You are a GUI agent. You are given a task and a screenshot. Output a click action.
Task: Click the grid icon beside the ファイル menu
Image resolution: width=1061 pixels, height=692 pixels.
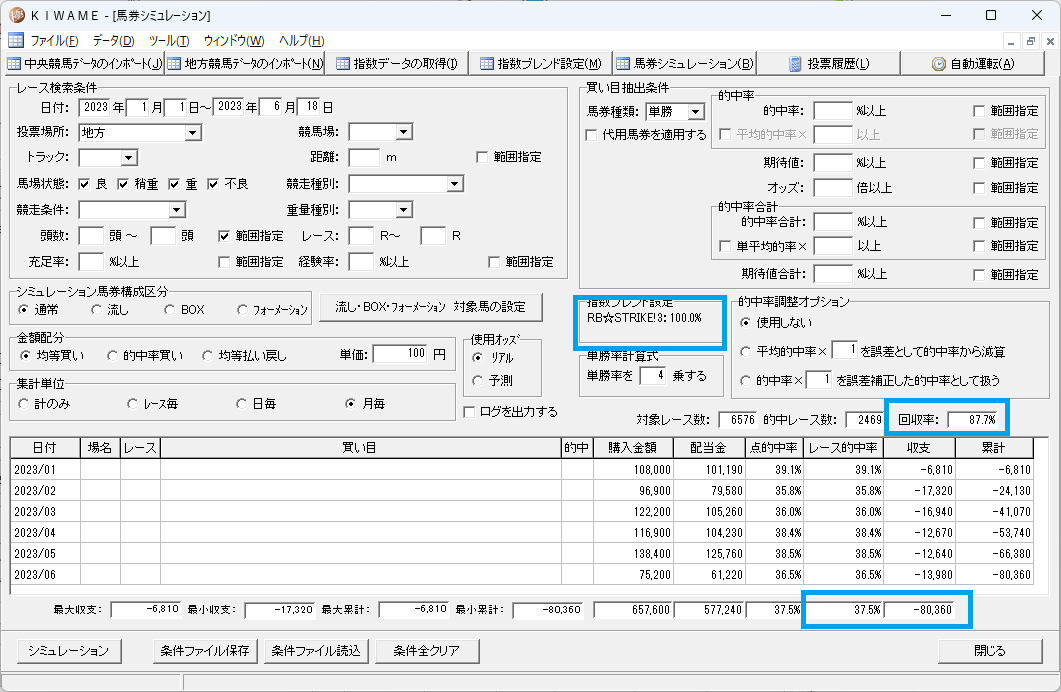coord(16,41)
